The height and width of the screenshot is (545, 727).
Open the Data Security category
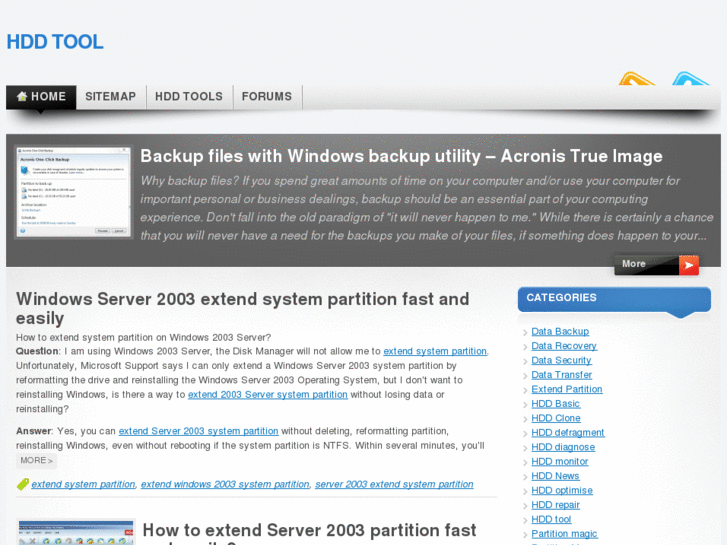(561, 360)
